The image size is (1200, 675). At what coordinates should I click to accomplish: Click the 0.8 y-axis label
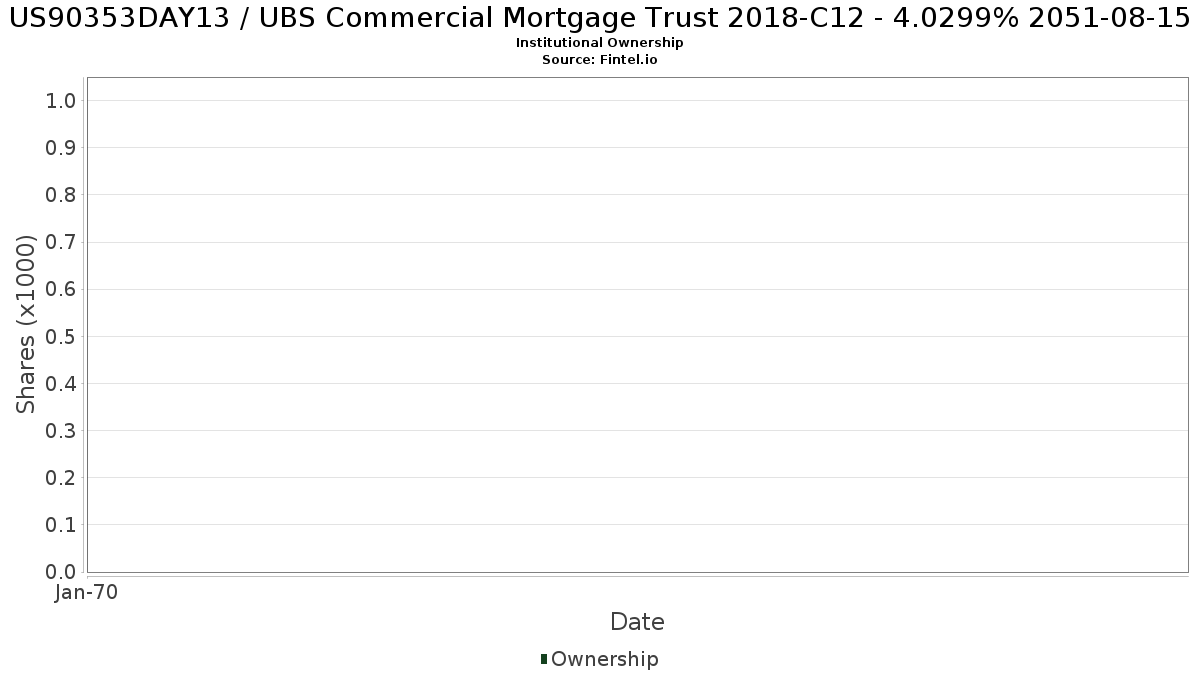tap(61, 194)
